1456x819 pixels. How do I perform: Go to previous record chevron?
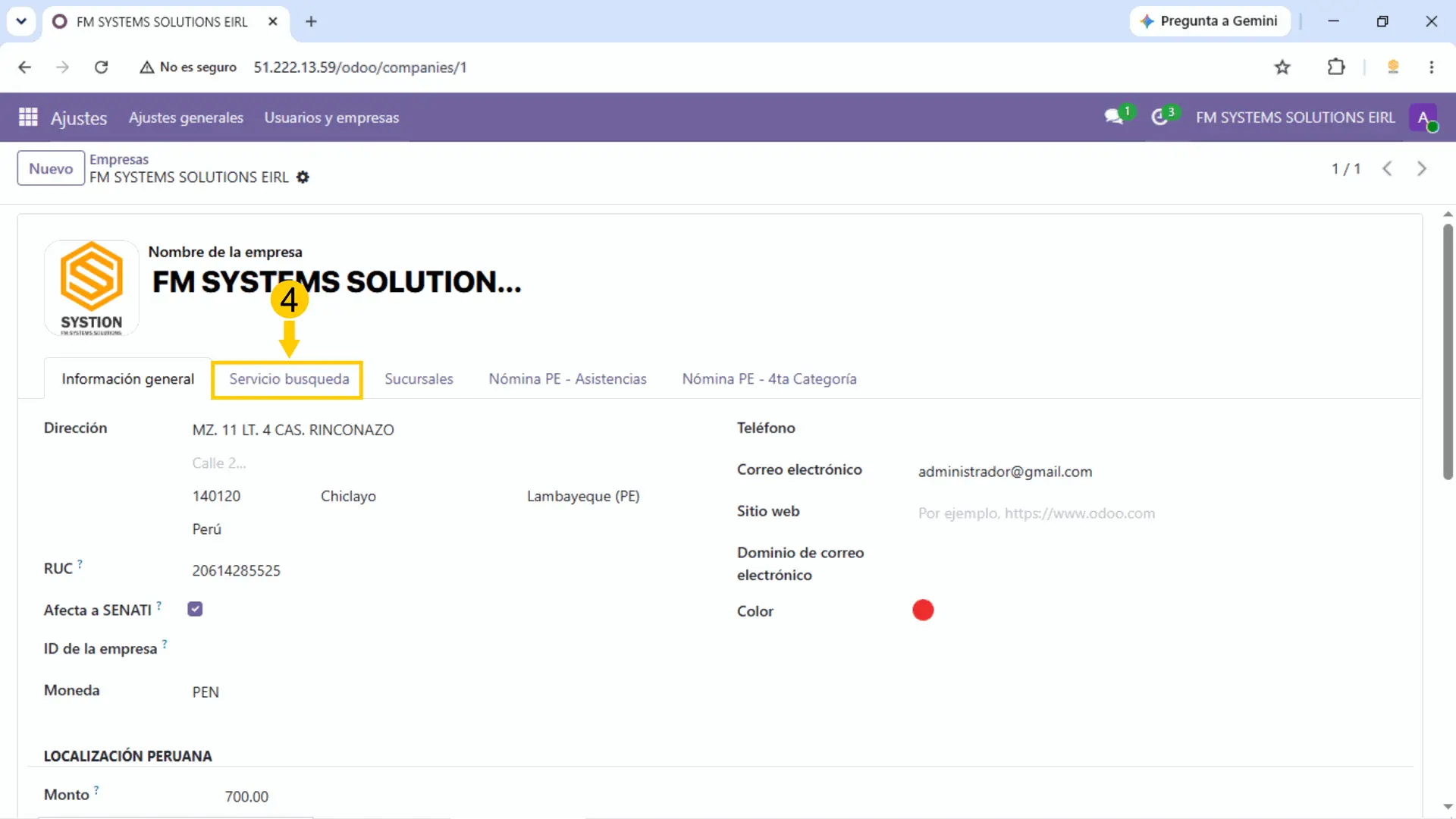(1387, 168)
